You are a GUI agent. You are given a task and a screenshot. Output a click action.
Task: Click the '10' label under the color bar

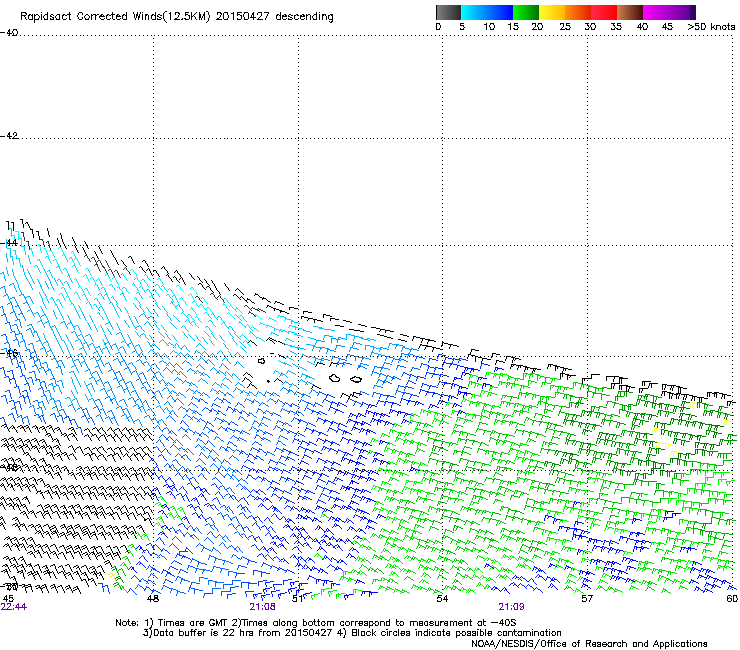[489, 26]
